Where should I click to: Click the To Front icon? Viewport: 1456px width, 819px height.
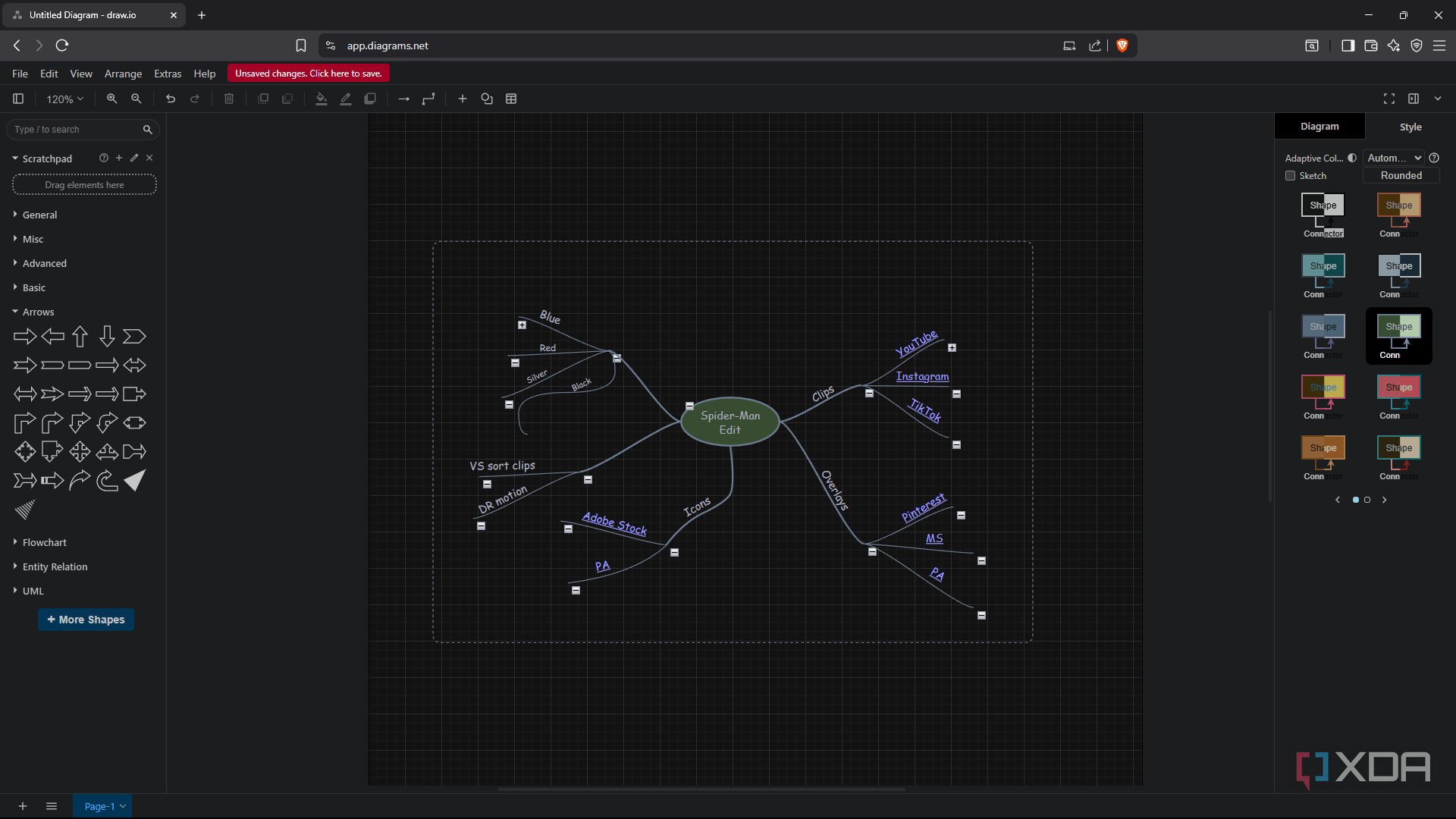point(263,99)
